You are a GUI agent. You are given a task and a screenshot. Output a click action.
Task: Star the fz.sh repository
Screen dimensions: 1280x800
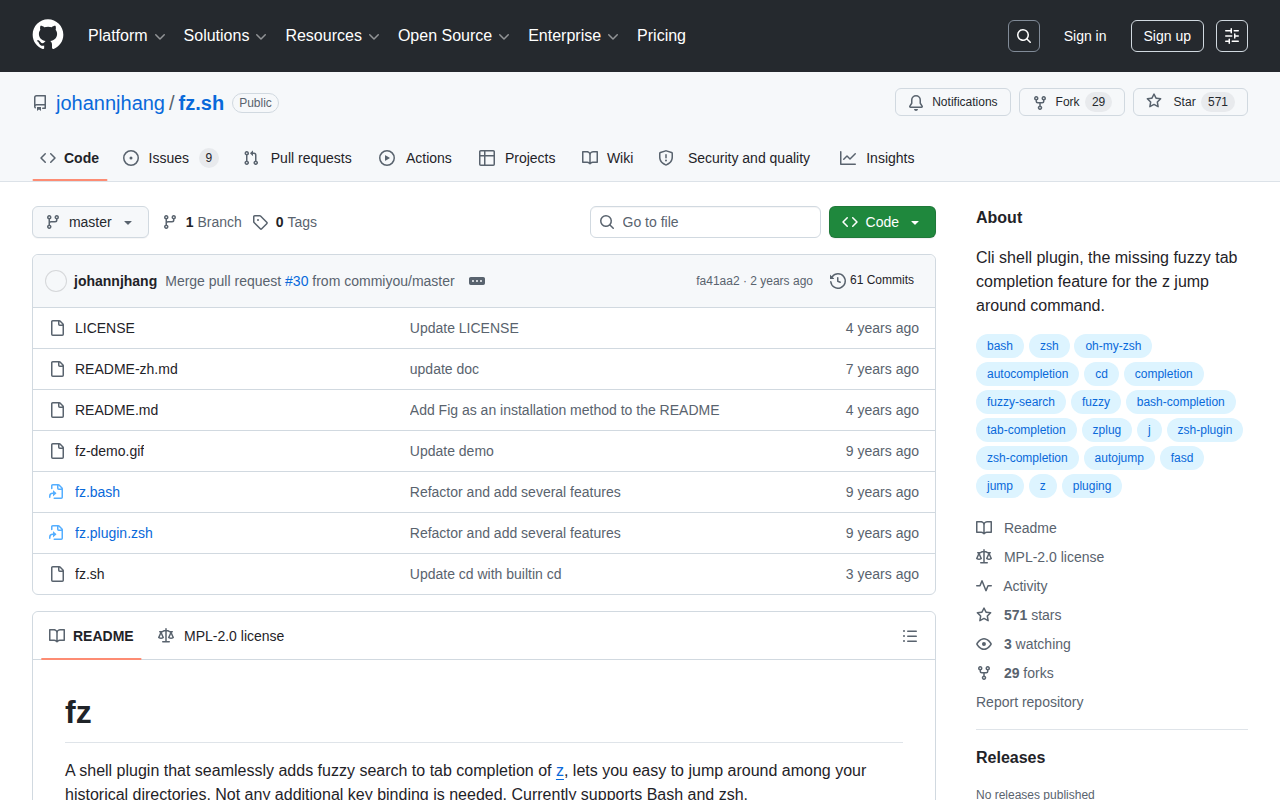click(1190, 102)
